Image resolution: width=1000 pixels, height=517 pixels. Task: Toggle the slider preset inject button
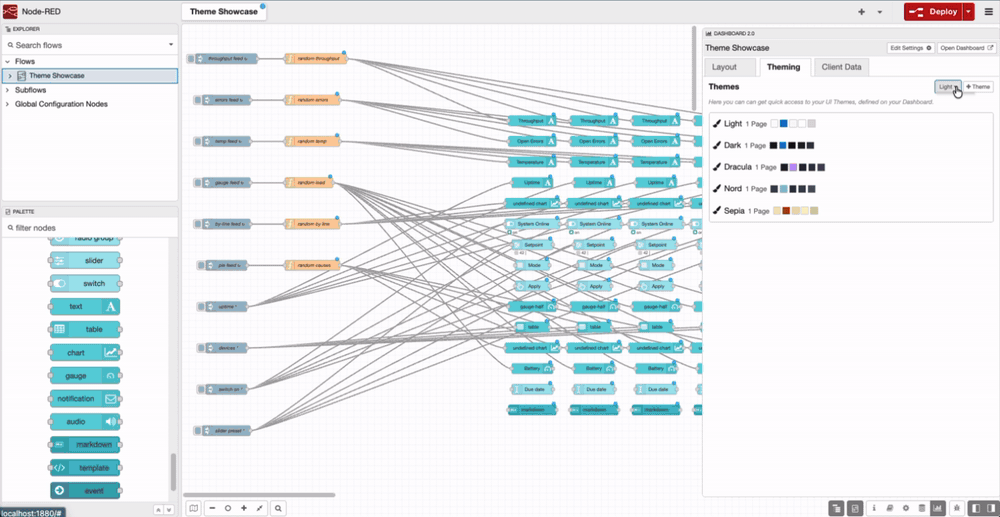click(198, 431)
